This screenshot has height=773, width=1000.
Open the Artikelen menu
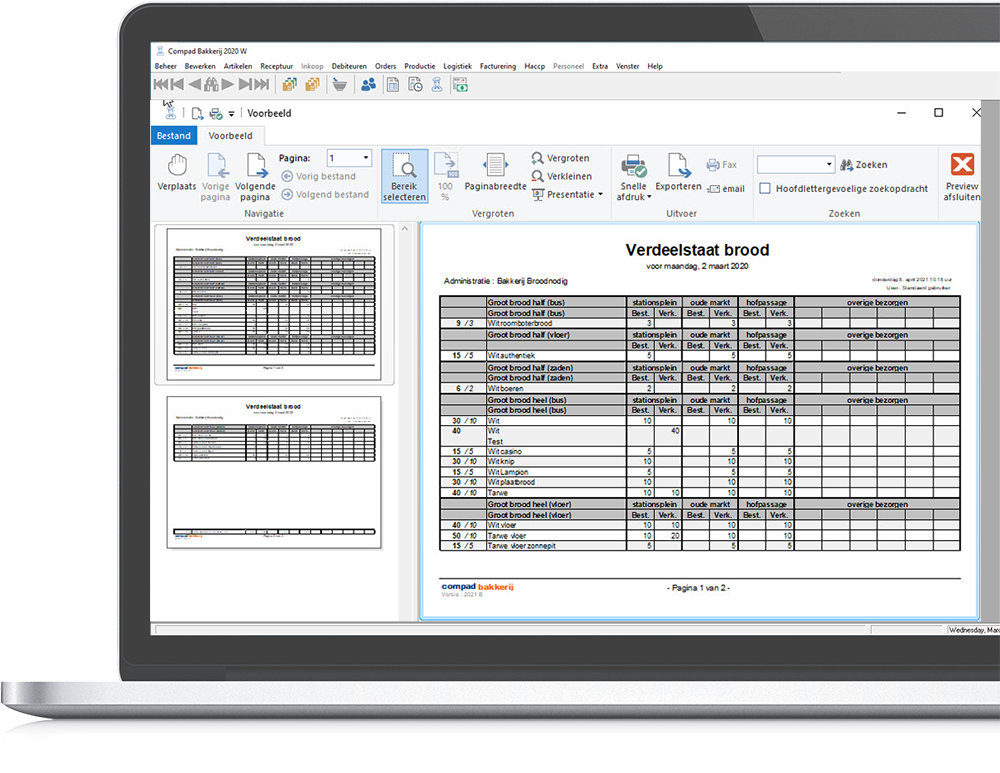(238, 66)
